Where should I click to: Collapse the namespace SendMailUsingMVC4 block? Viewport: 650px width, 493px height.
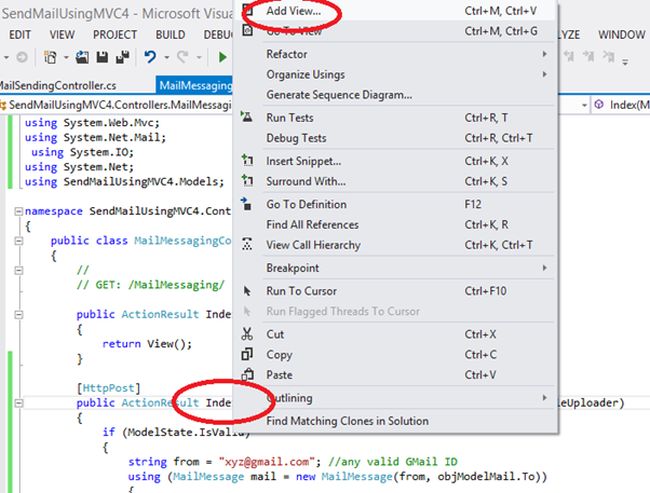pos(19,211)
